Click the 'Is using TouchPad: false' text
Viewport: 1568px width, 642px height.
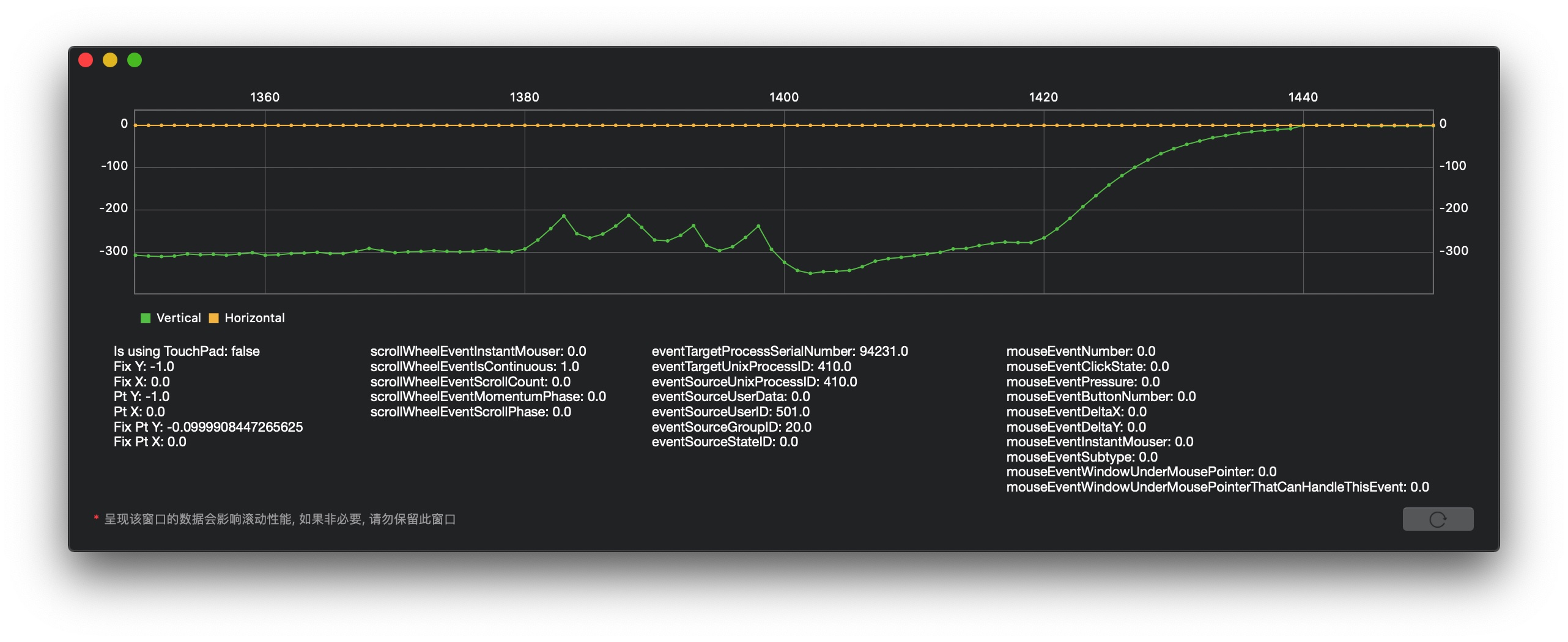click(x=187, y=352)
